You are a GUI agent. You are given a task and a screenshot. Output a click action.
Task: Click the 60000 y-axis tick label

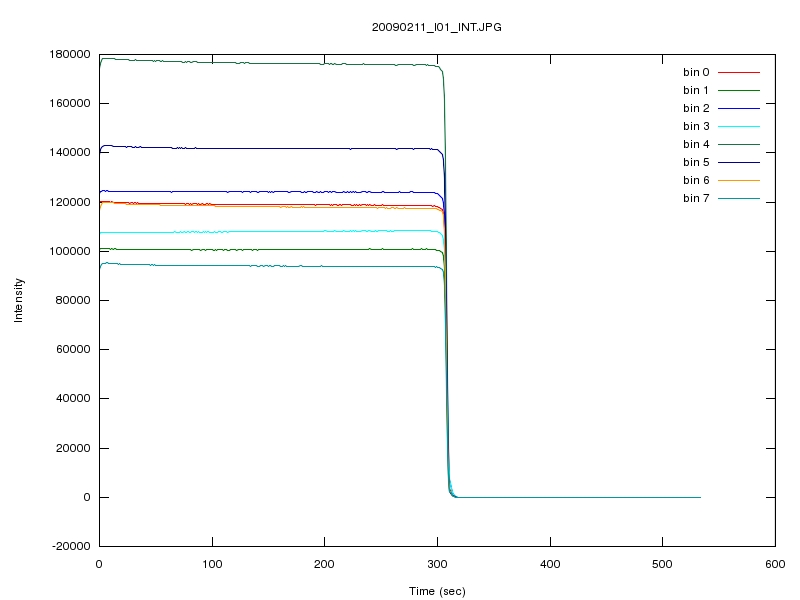(73, 349)
